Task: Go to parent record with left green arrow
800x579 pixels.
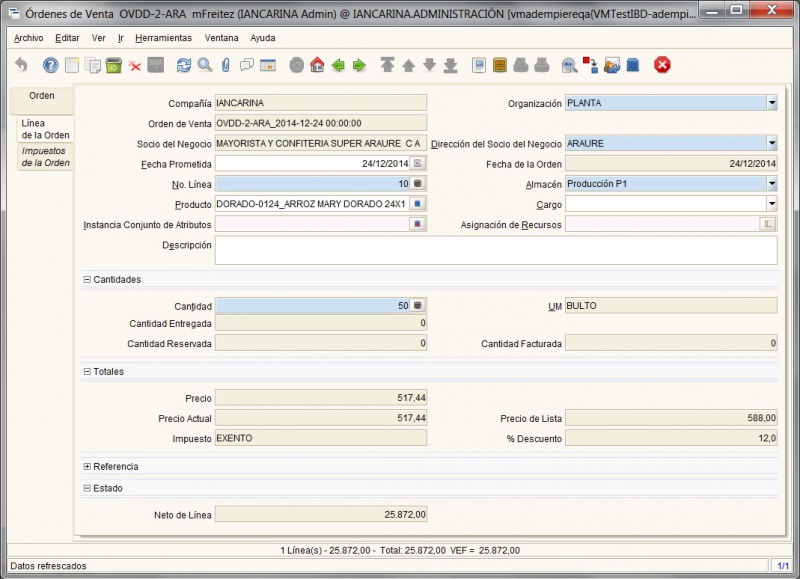Action: [338, 65]
